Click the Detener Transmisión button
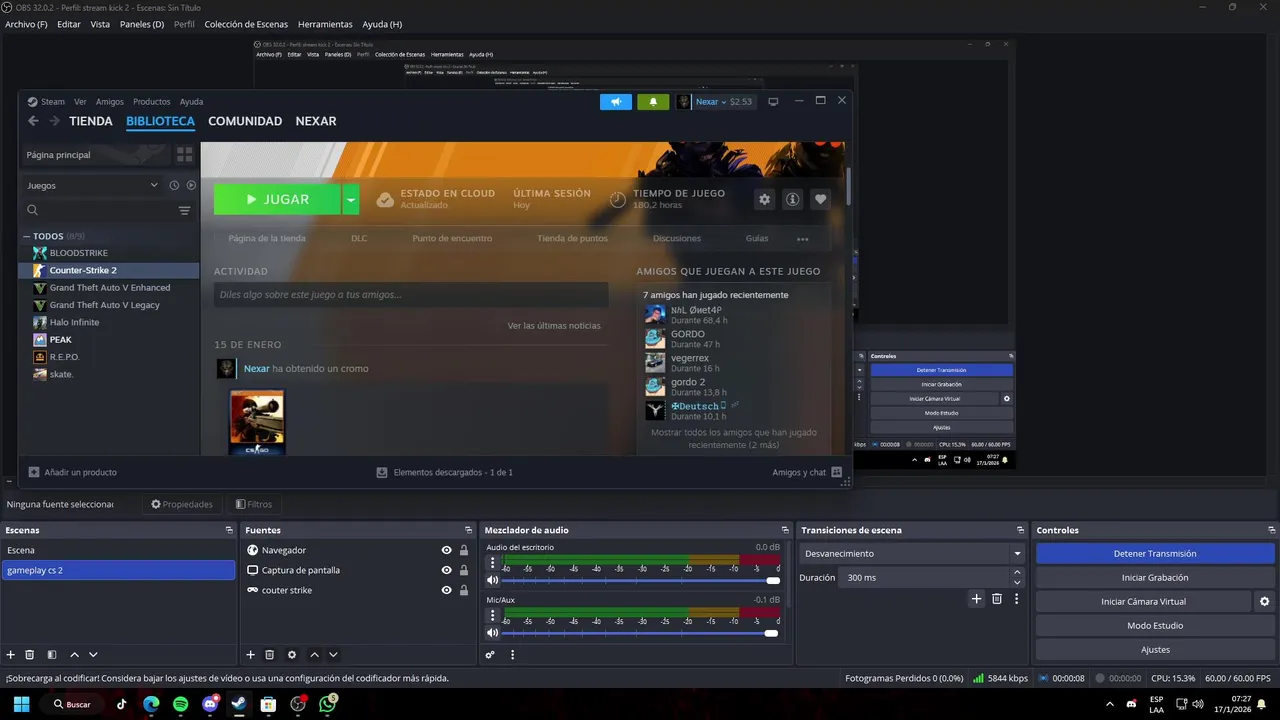The image size is (1280, 720). click(1155, 553)
